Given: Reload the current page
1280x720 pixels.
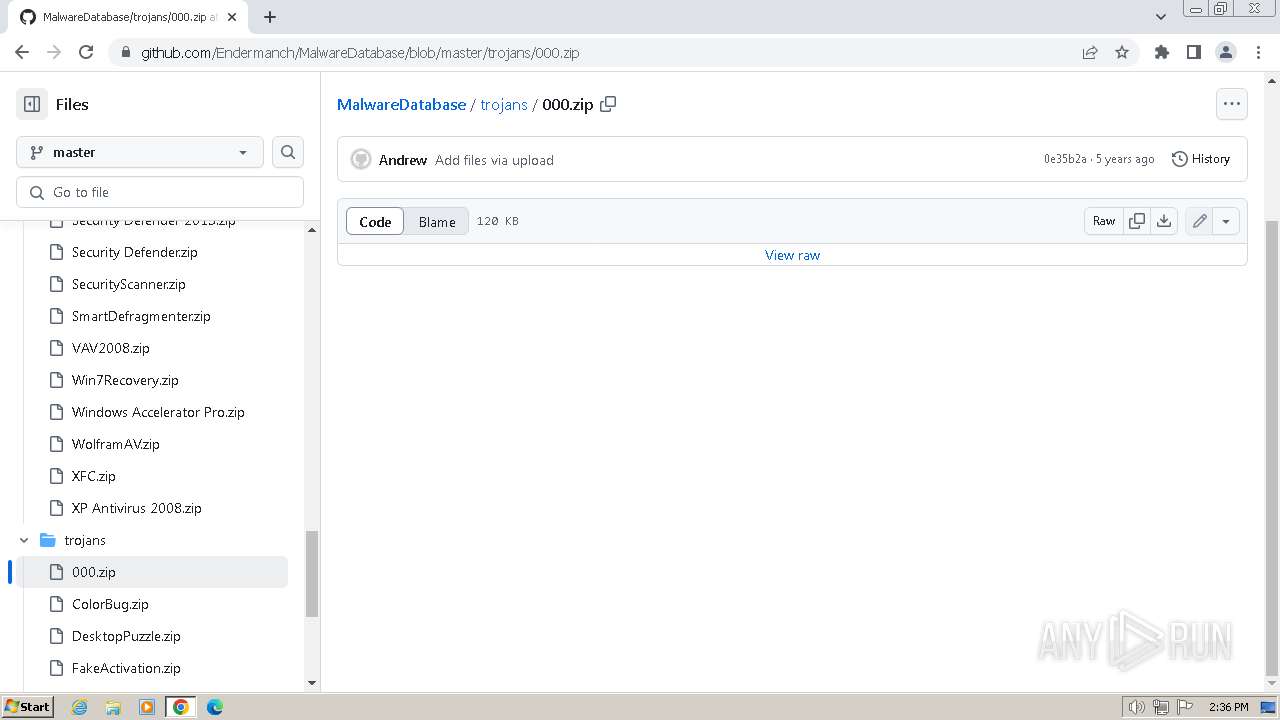Looking at the screenshot, I should 86,52.
